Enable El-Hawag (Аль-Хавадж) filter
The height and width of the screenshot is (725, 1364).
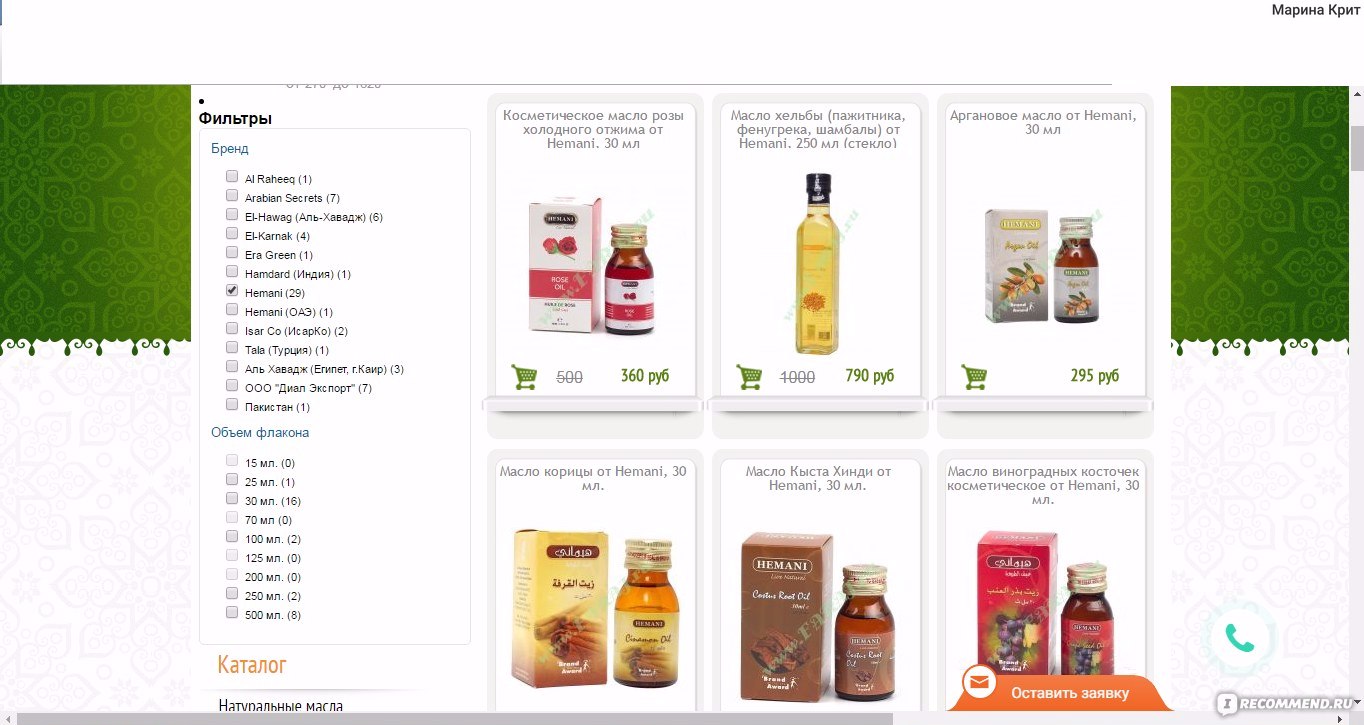232,216
